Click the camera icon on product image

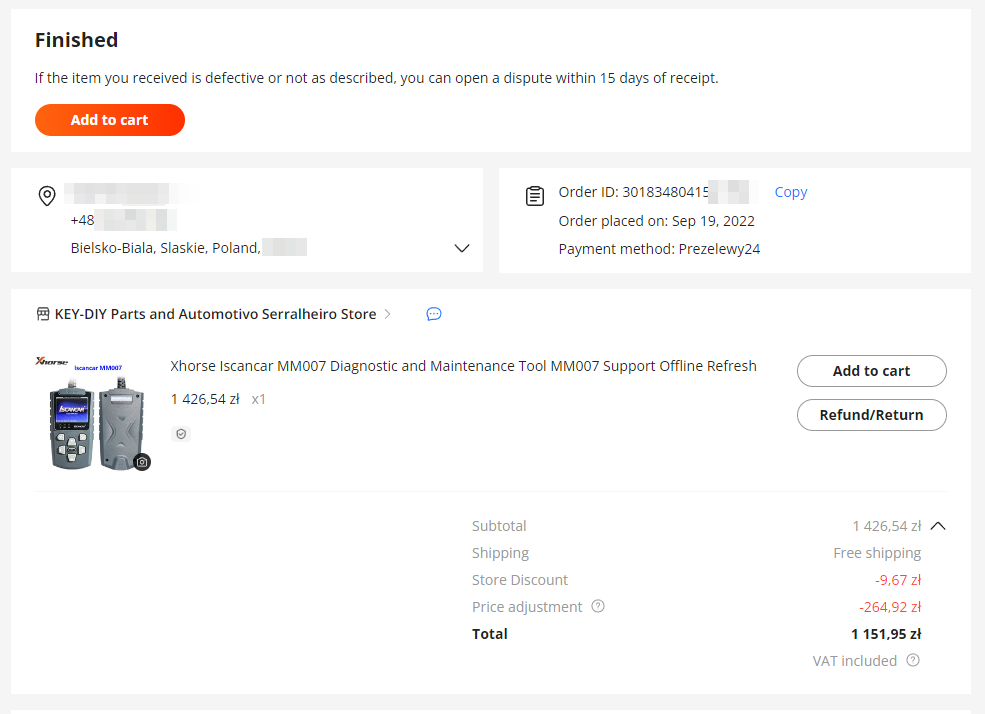(x=142, y=462)
